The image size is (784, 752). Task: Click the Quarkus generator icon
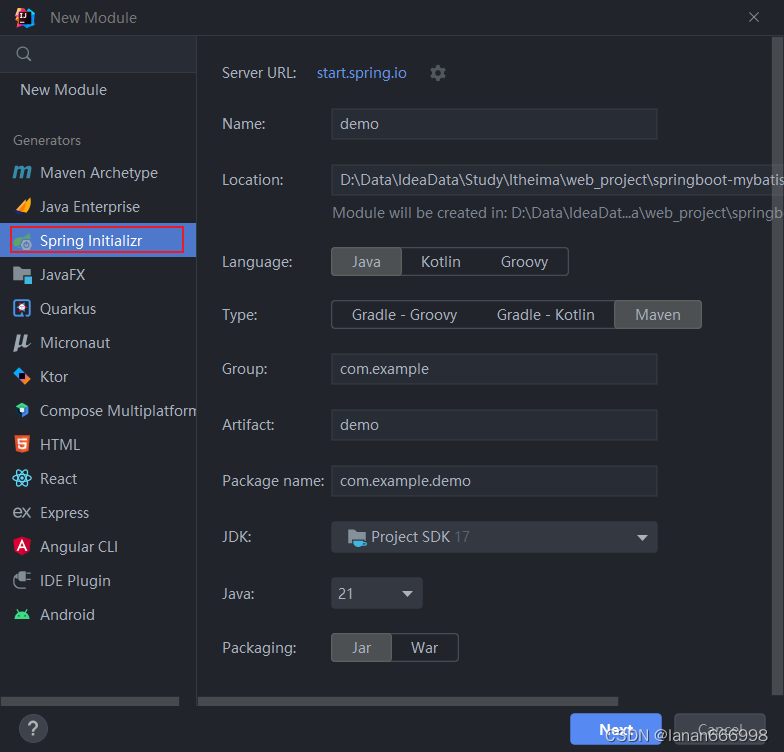22,308
